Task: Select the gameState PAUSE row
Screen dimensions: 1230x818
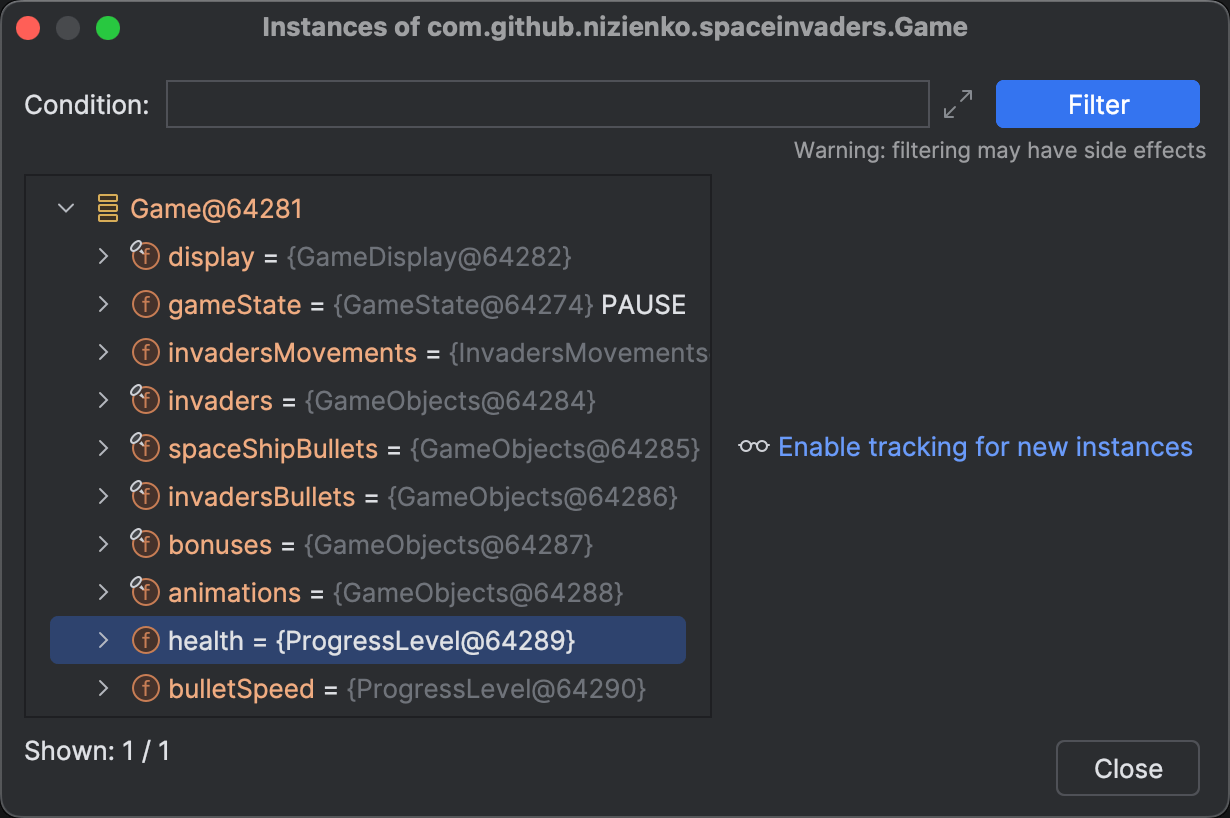Action: 427,305
